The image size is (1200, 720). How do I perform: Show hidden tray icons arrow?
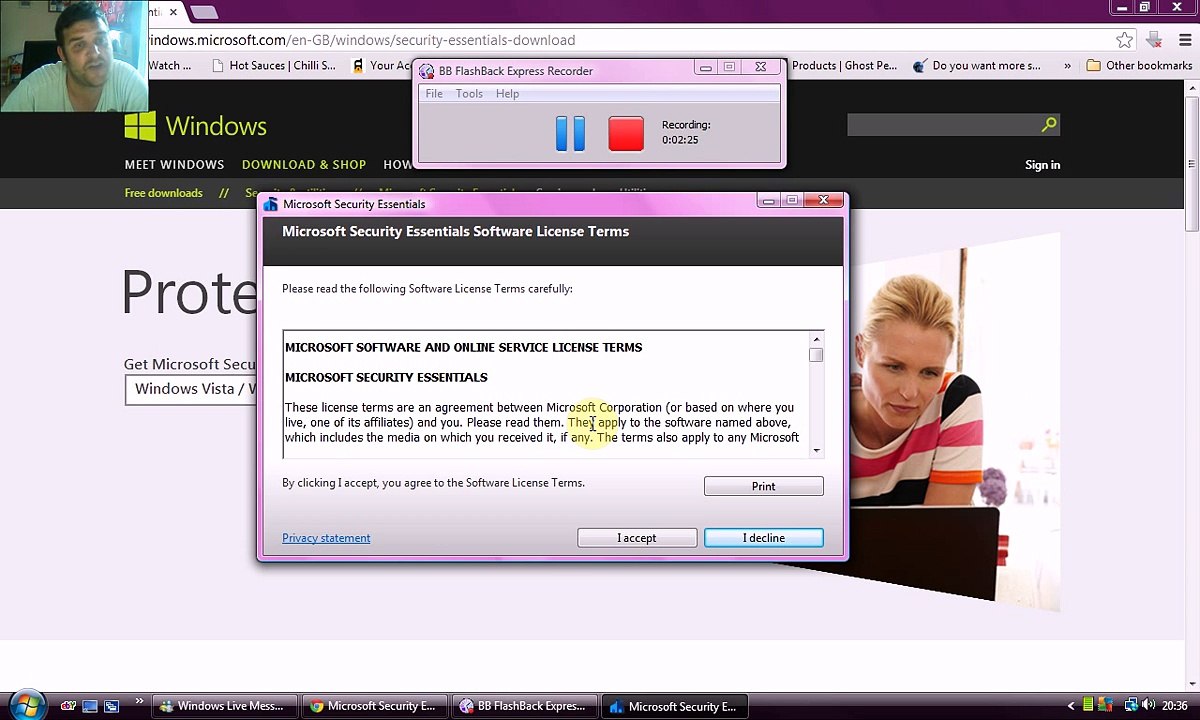tap(1072, 706)
